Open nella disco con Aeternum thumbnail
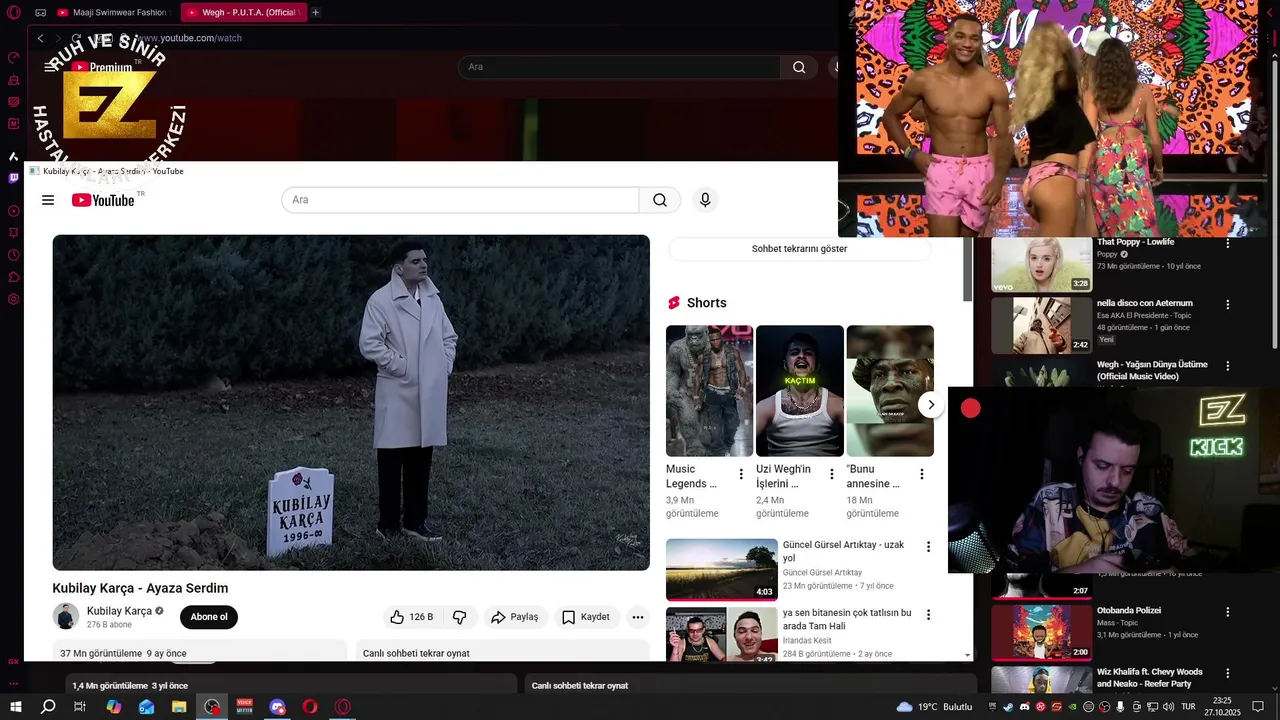This screenshot has width=1280, height=720. [x=1042, y=326]
